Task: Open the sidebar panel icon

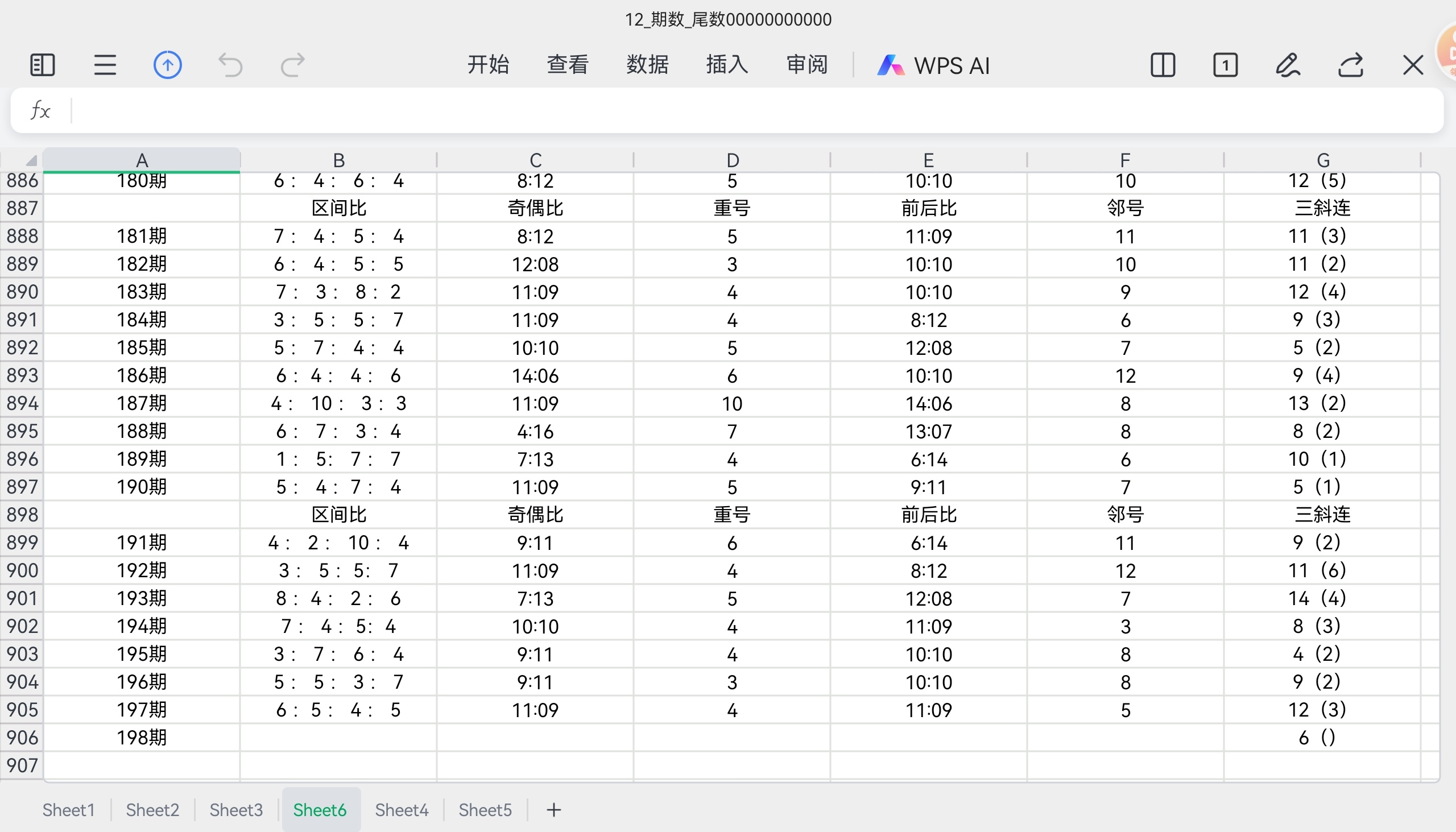Action: [x=42, y=65]
